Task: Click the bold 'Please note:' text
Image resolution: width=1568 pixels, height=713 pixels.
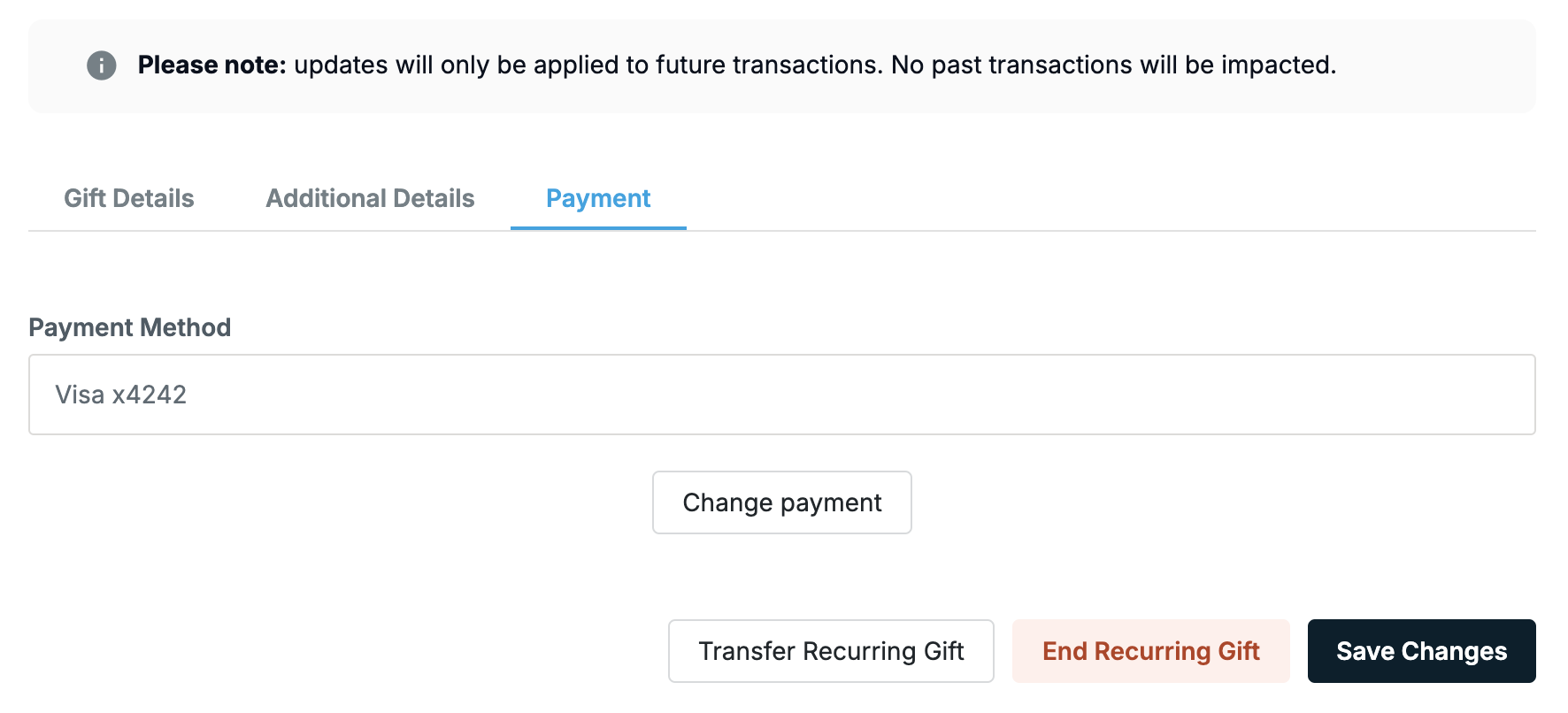Action: coord(212,65)
